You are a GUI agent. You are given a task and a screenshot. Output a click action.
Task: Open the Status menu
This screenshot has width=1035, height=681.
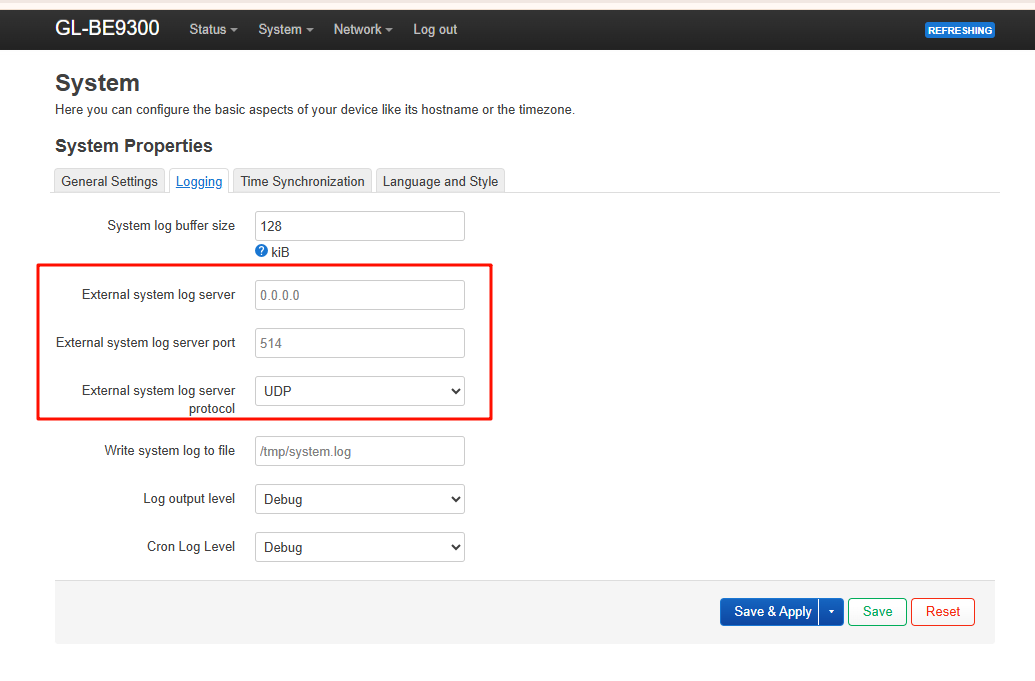tap(213, 30)
